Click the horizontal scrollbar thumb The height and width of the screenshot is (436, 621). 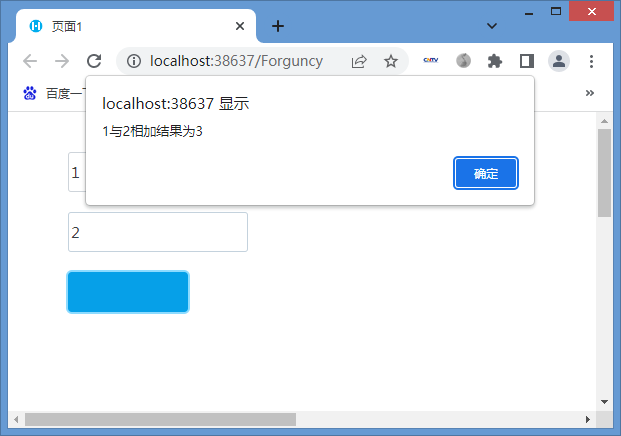(x=160, y=419)
